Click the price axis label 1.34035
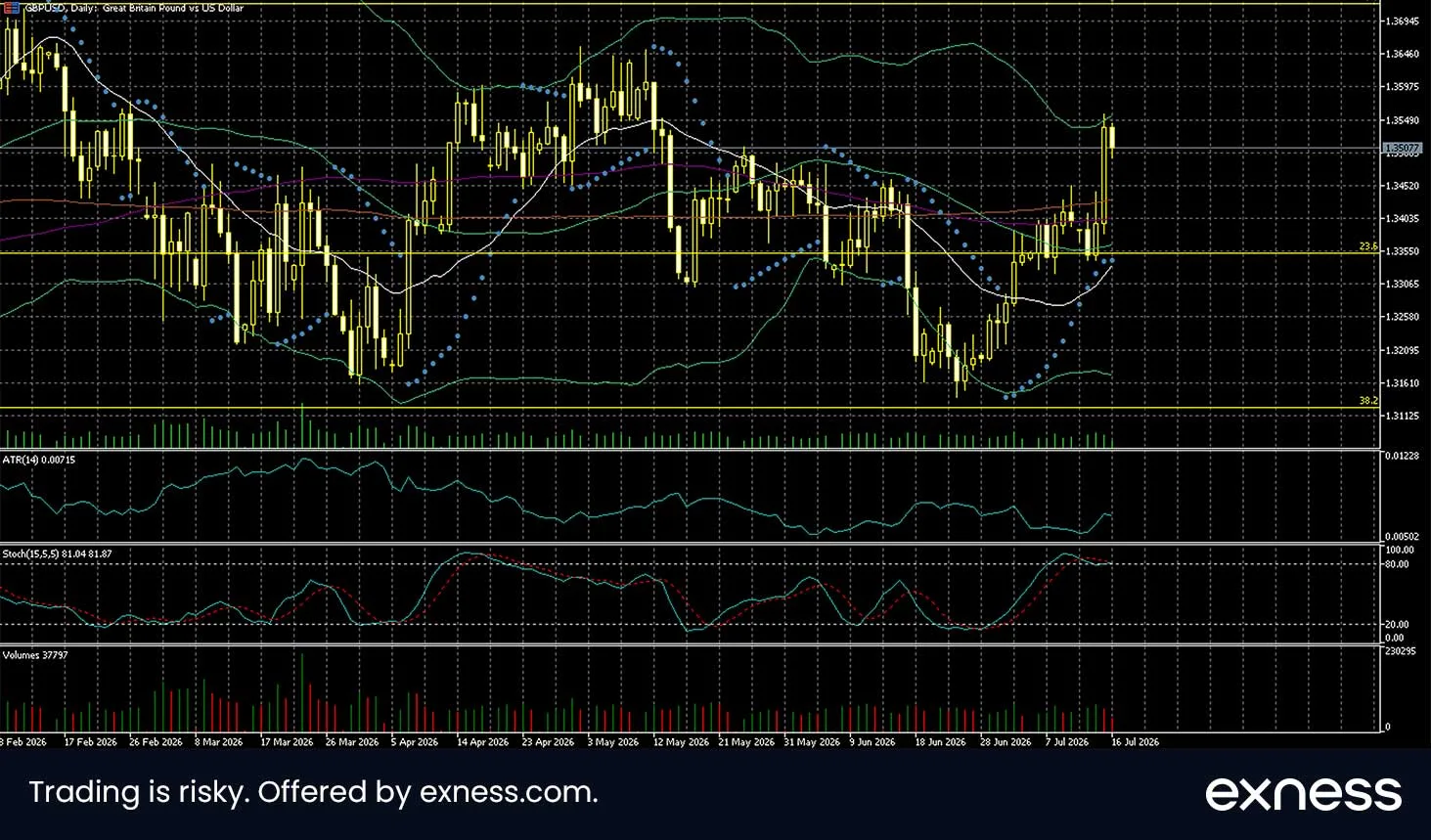The height and width of the screenshot is (840, 1431). click(1403, 219)
